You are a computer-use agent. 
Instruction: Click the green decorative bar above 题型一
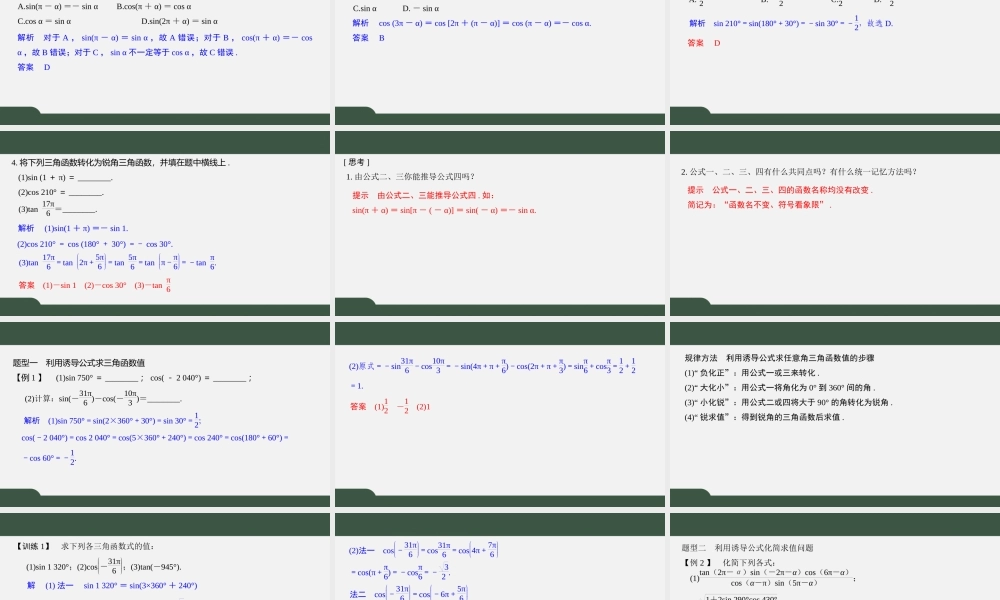165,334
